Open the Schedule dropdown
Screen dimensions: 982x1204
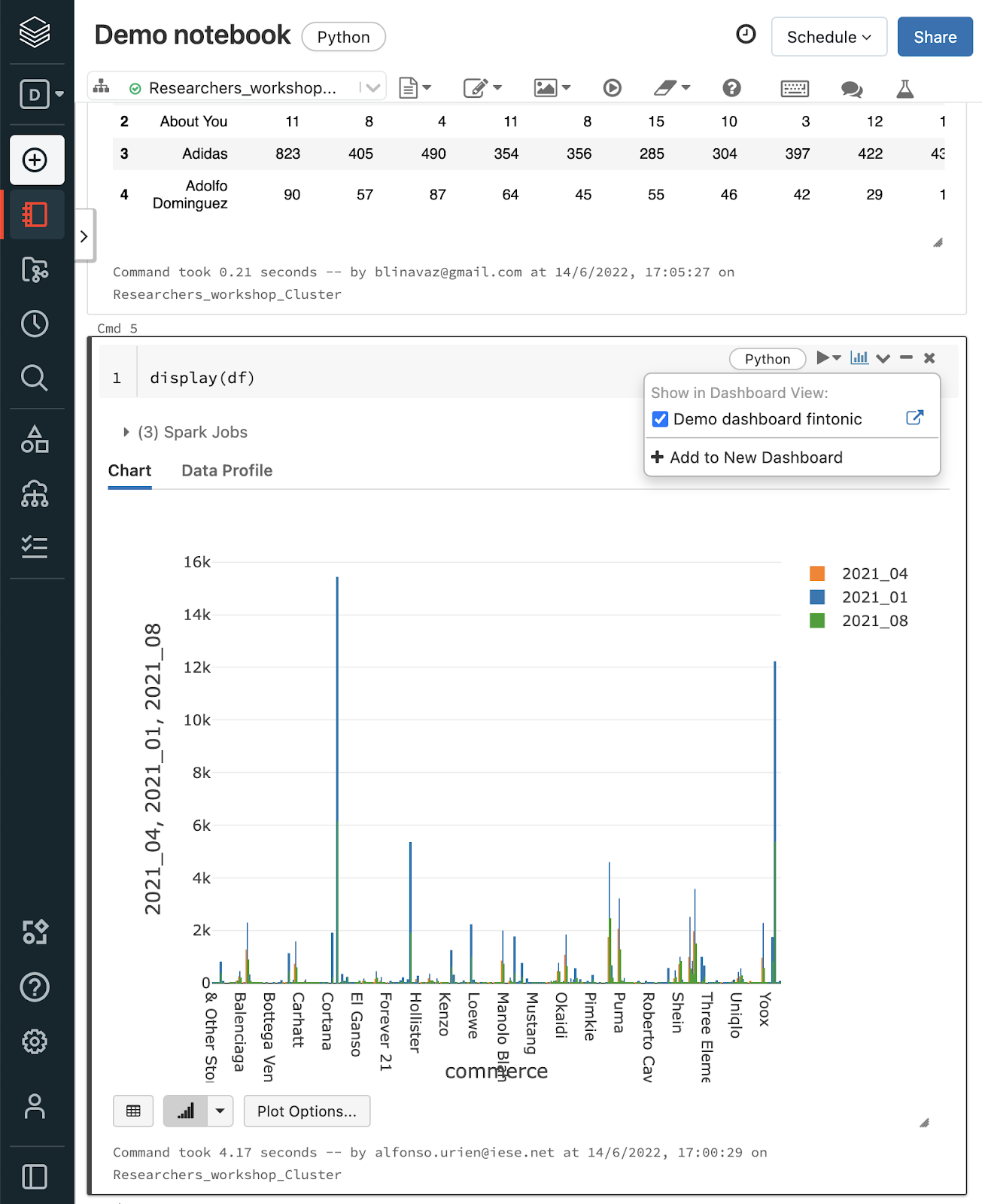[x=828, y=37]
